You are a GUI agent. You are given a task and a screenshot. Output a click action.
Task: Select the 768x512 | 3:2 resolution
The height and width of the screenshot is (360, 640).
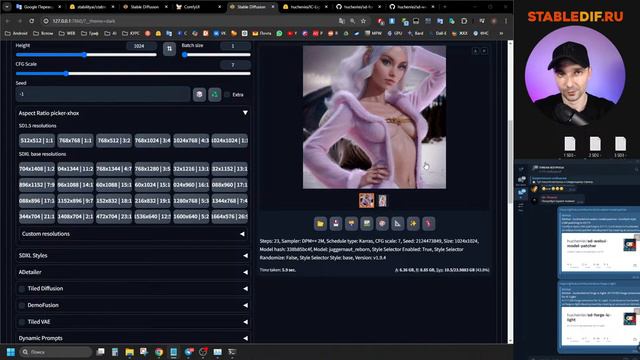pos(114,140)
